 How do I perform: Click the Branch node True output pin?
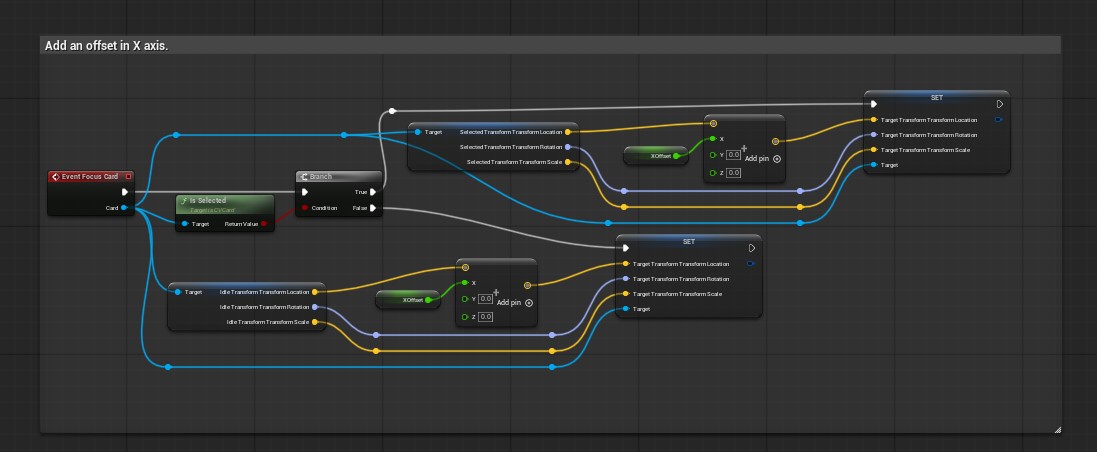pyautogui.click(x=374, y=192)
